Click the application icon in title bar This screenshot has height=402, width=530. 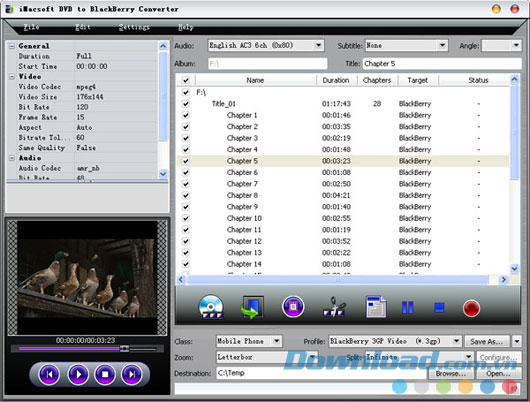[x=9, y=9]
